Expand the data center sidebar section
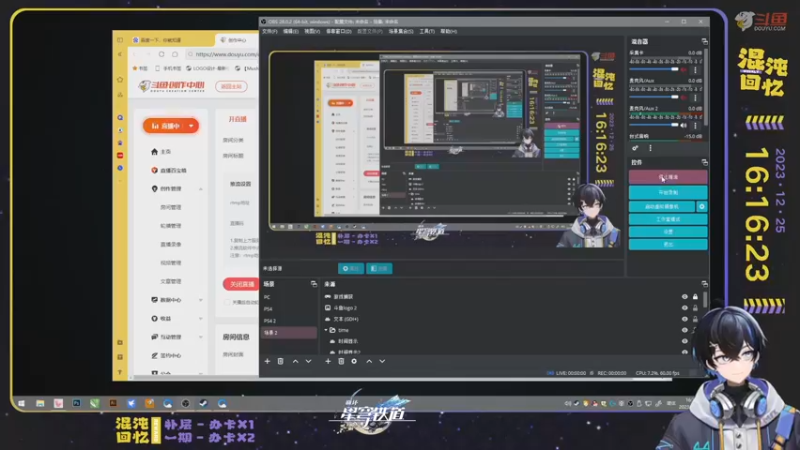The image size is (800, 450). pos(201,300)
